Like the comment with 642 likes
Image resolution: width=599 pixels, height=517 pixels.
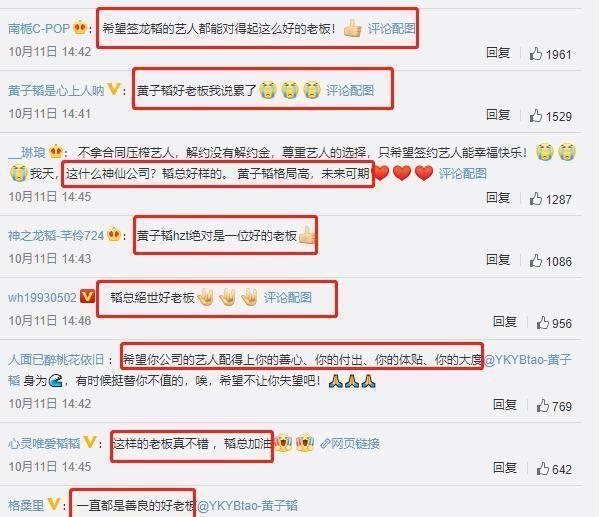pyautogui.click(x=542, y=468)
